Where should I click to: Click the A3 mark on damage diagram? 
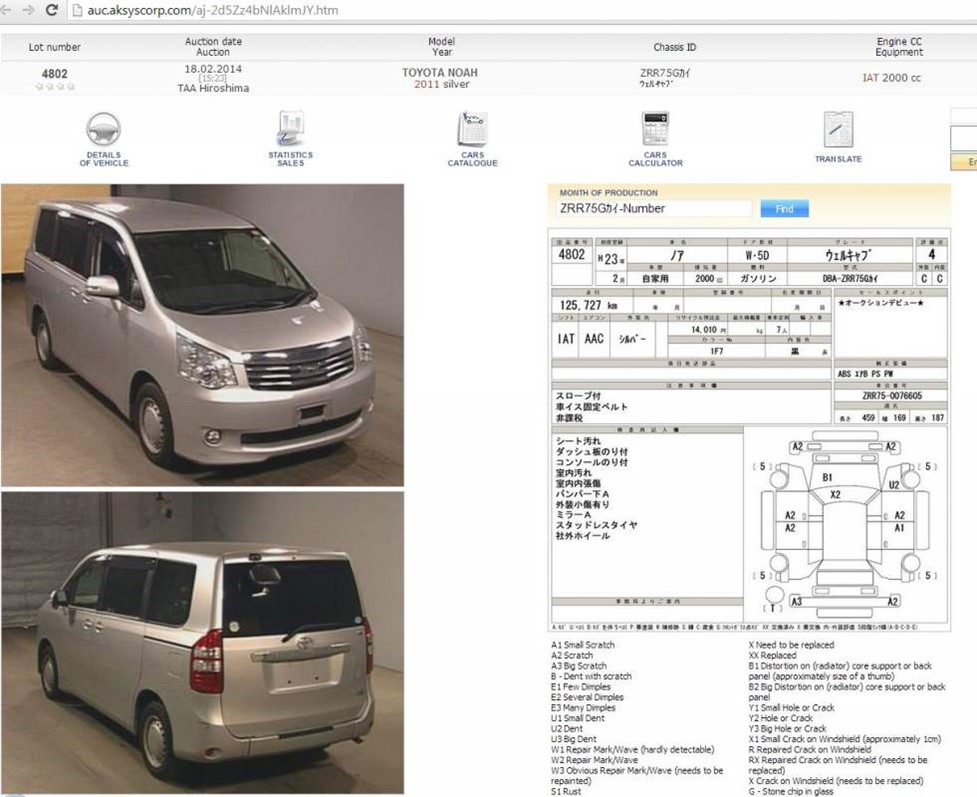point(796,601)
